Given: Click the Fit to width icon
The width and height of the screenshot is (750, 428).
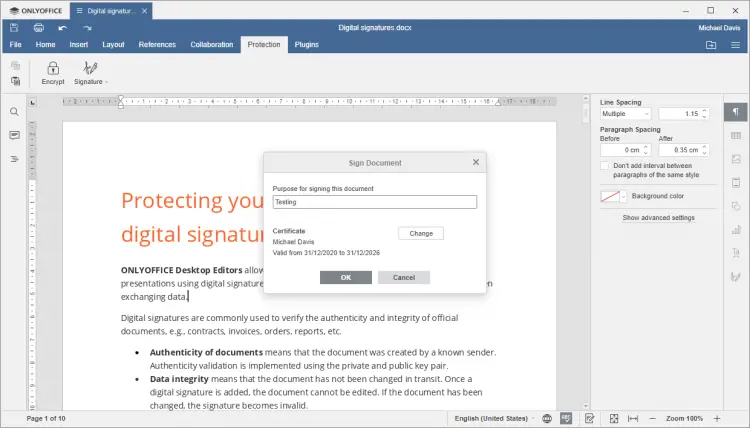Looking at the screenshot, I should [633, 418].
